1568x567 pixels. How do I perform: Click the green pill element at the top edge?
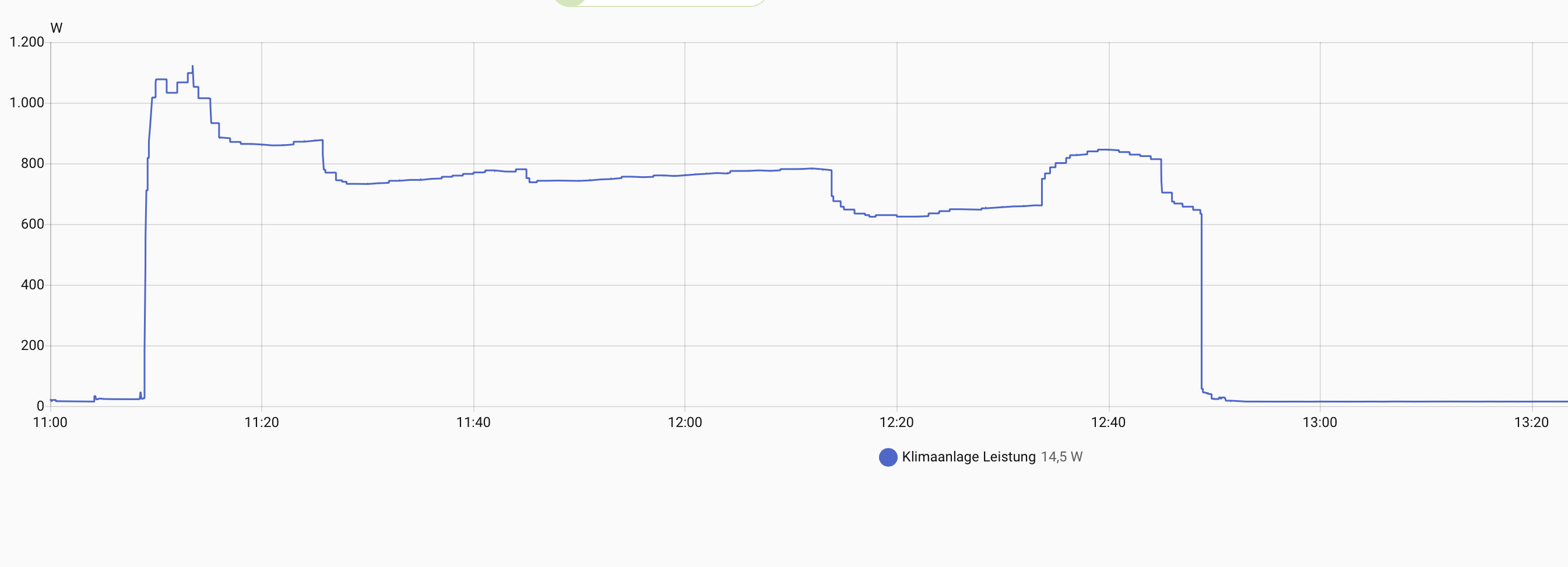click(660, 3)
